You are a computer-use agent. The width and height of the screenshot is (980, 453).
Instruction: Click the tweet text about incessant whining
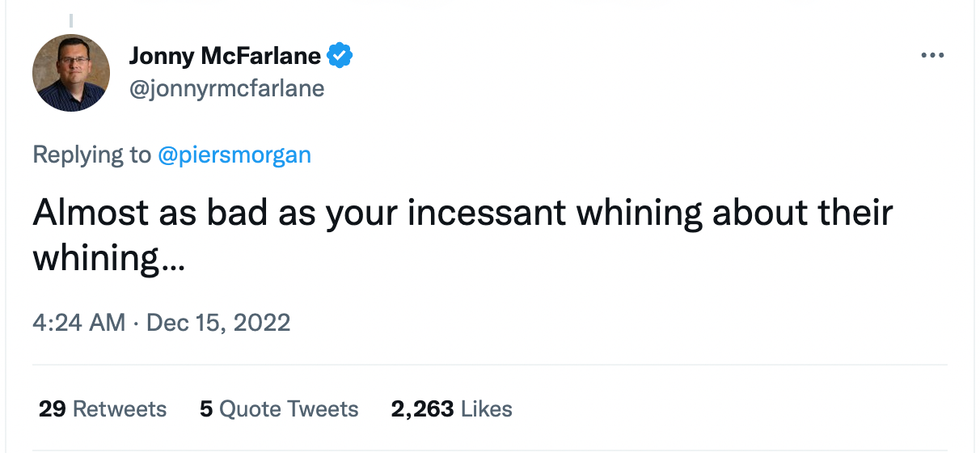click(x=460, y=215)
